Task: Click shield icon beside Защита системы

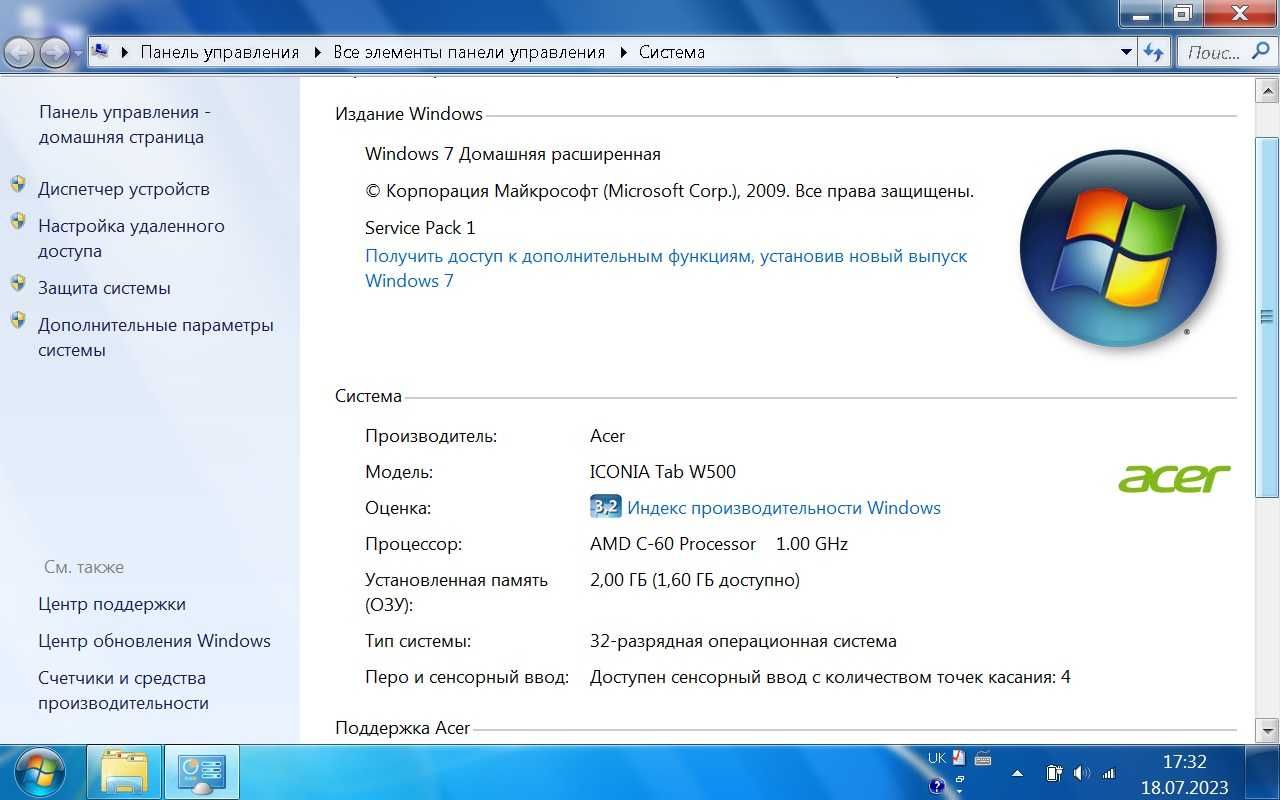Action: click(18, 284)
